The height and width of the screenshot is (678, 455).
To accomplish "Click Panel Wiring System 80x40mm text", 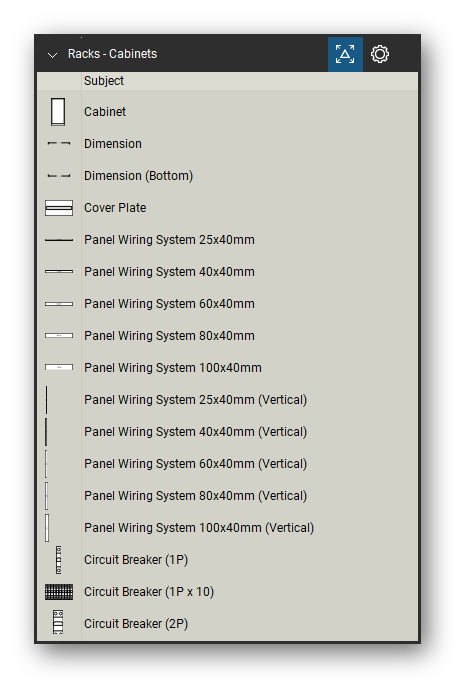I will pos(170,336).
